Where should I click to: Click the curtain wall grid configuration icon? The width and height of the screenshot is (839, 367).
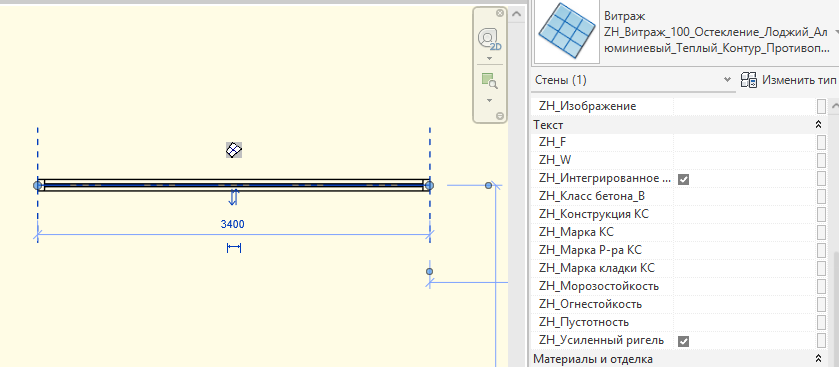[234, 150]
